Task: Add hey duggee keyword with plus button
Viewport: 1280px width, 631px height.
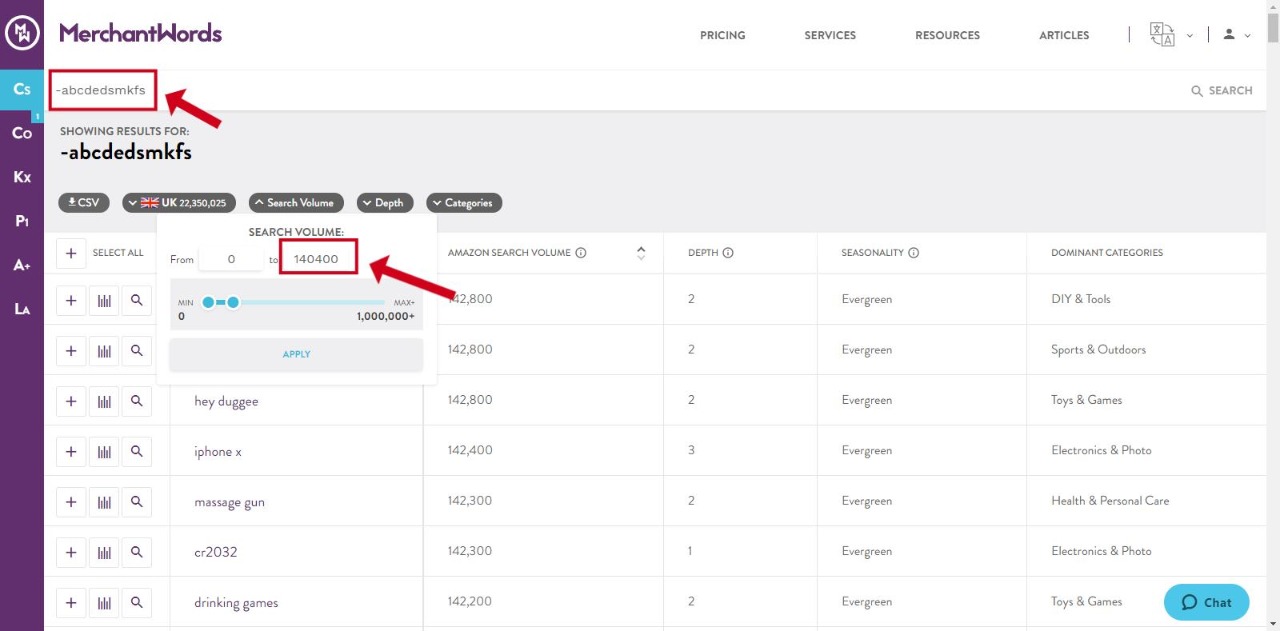Action: (x=71, y=401)
